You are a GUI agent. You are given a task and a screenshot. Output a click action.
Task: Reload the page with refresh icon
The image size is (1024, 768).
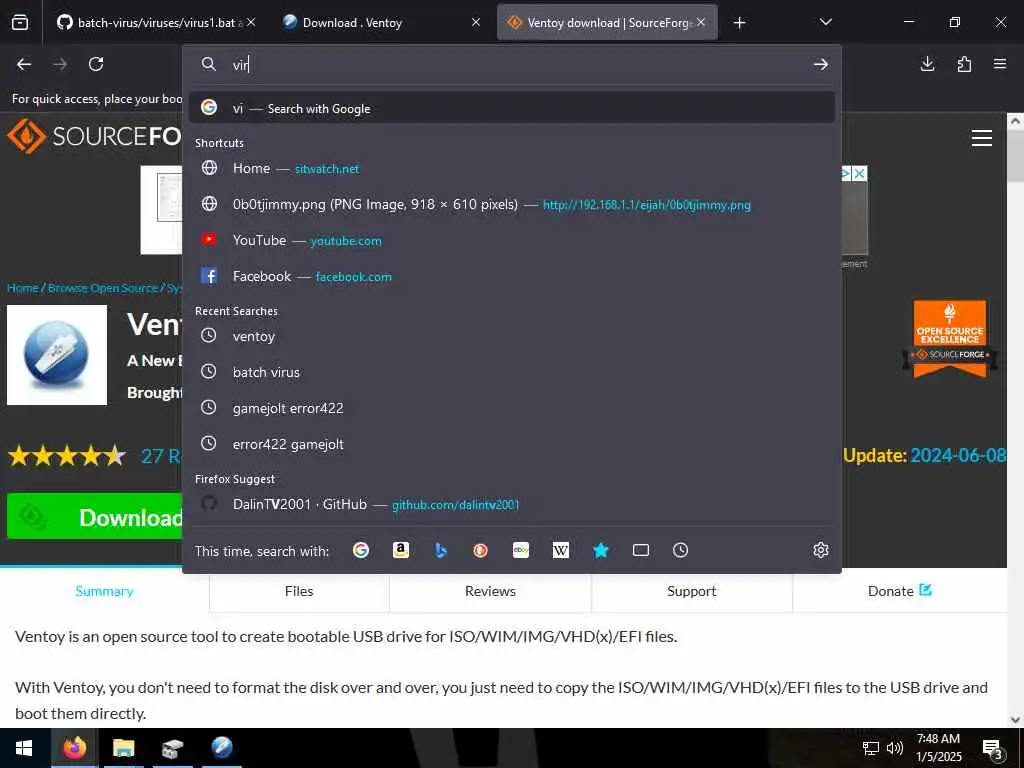click(x=96, y=64)
